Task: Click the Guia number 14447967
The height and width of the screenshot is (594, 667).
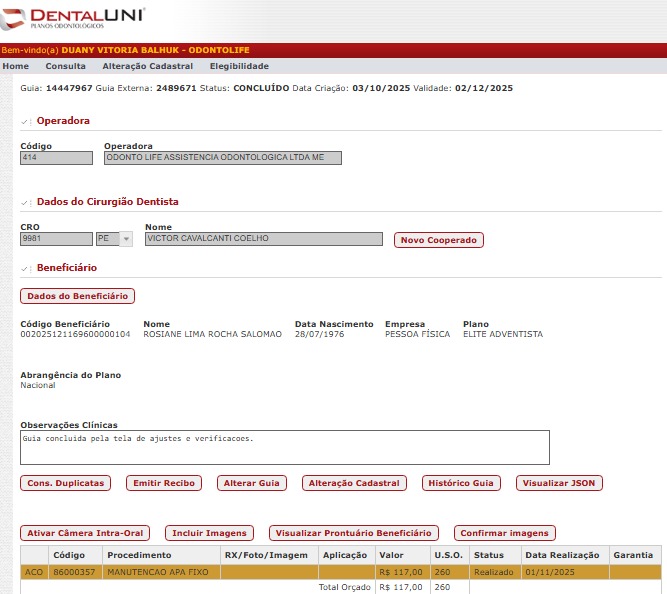Action: pos(69,89)
